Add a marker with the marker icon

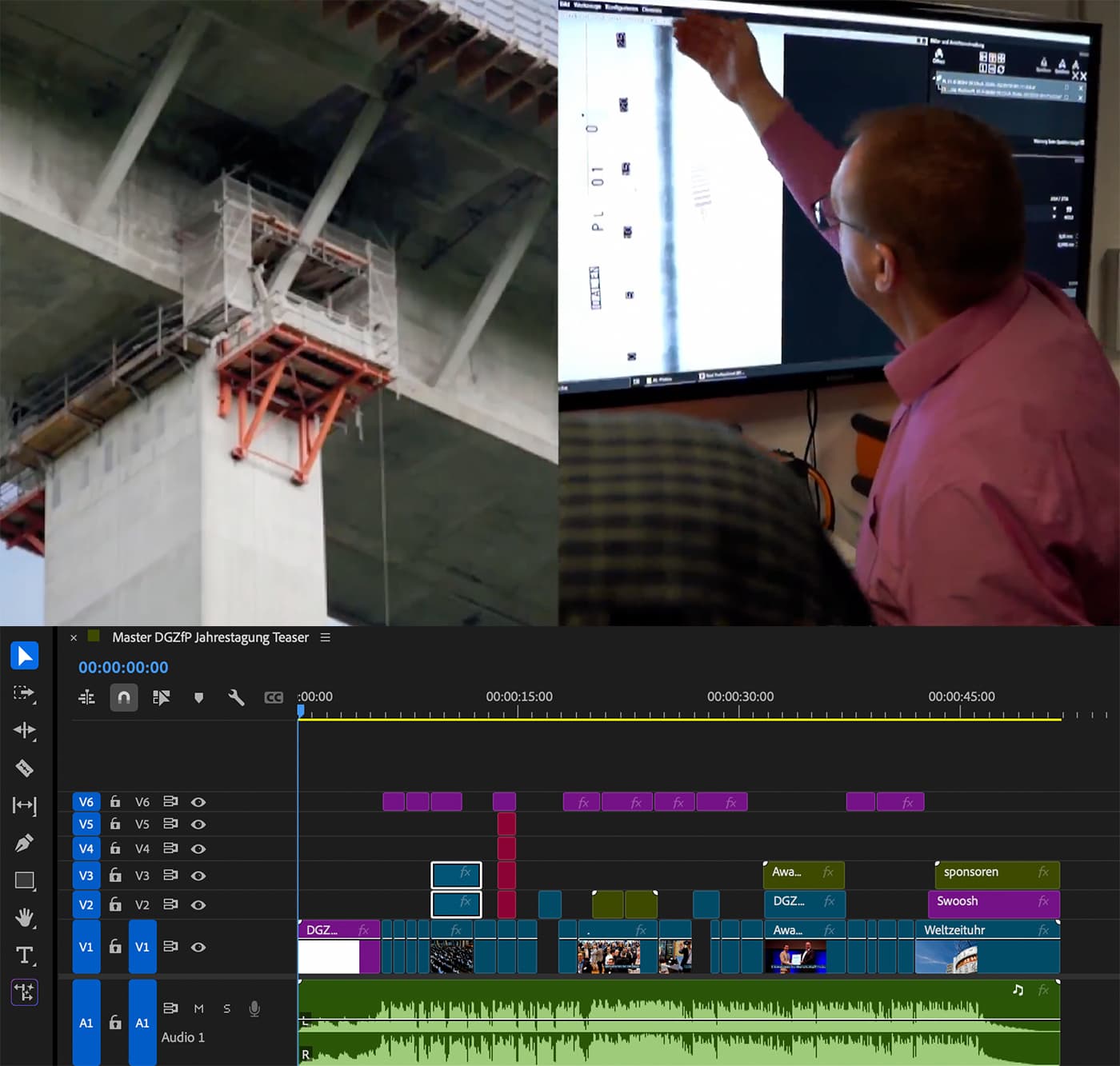199,697
